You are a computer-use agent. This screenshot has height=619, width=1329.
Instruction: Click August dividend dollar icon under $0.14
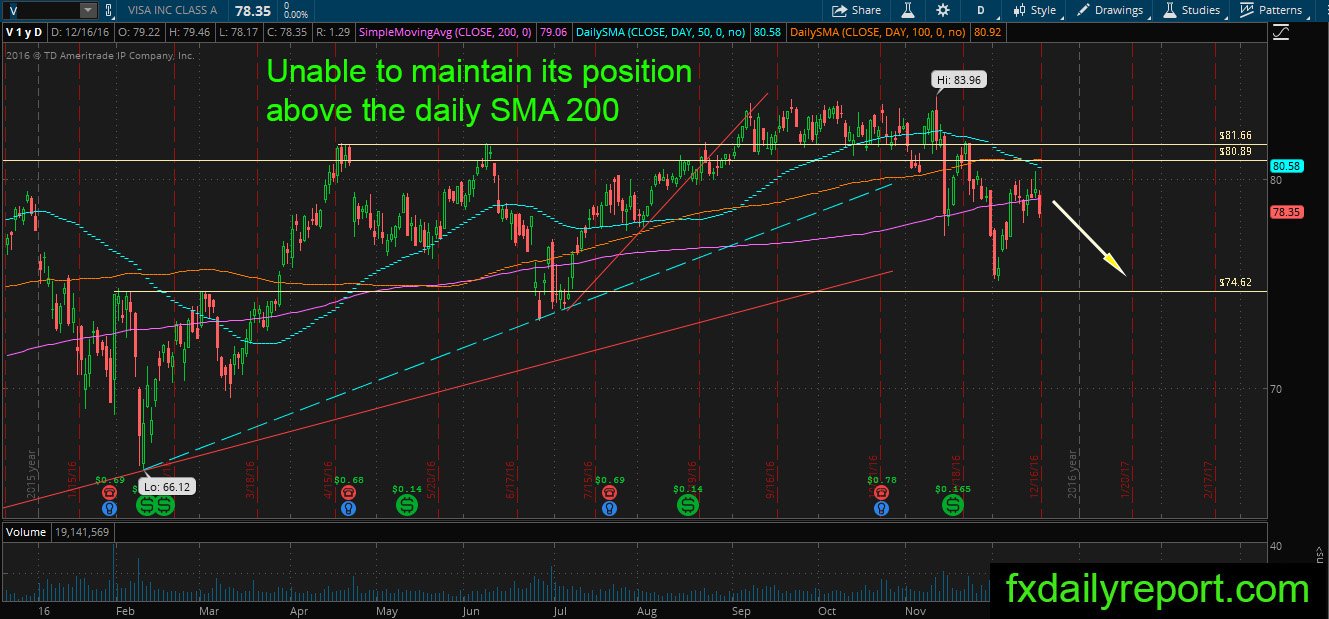tap(688, 506)
